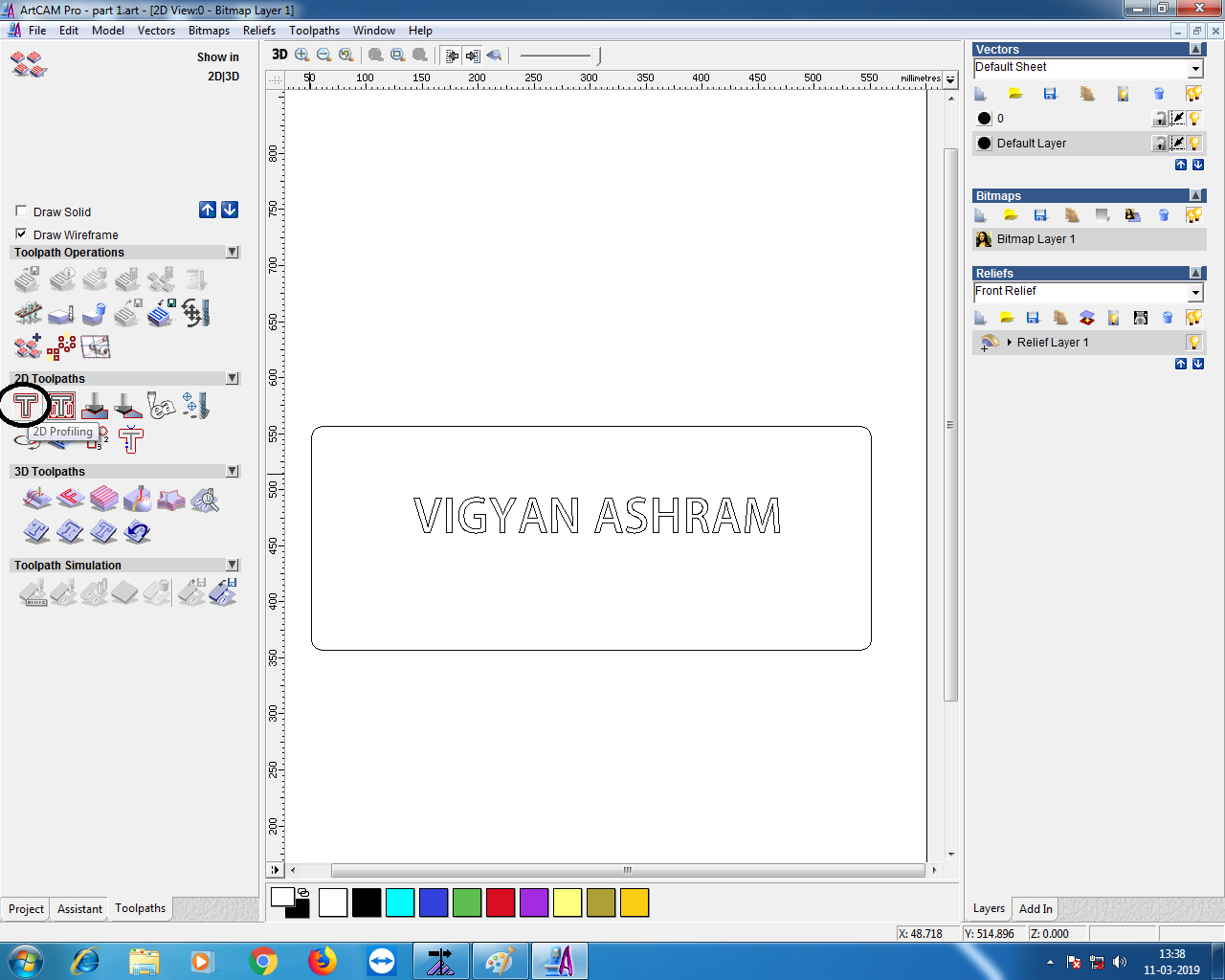Open the Delete Material blue bin icon
Viewport: 1225px width, 980px height.
click(94, 313)
